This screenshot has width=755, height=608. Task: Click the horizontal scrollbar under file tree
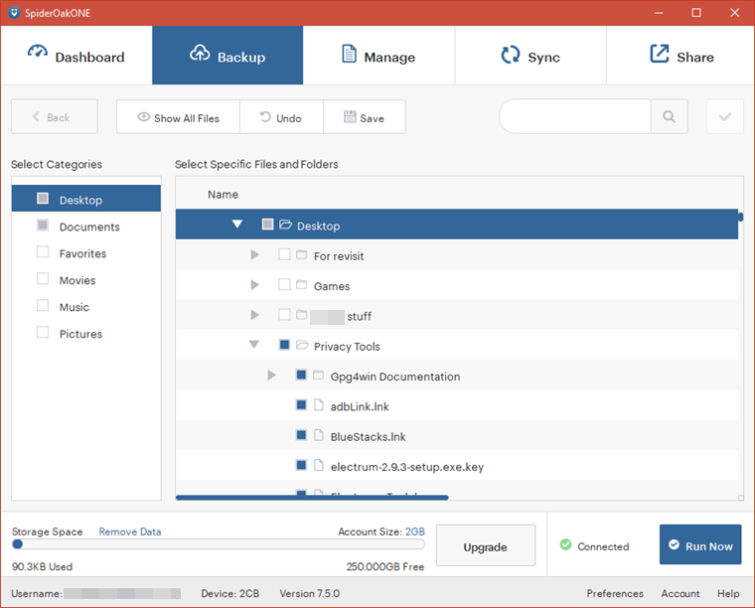coord(312,497)
